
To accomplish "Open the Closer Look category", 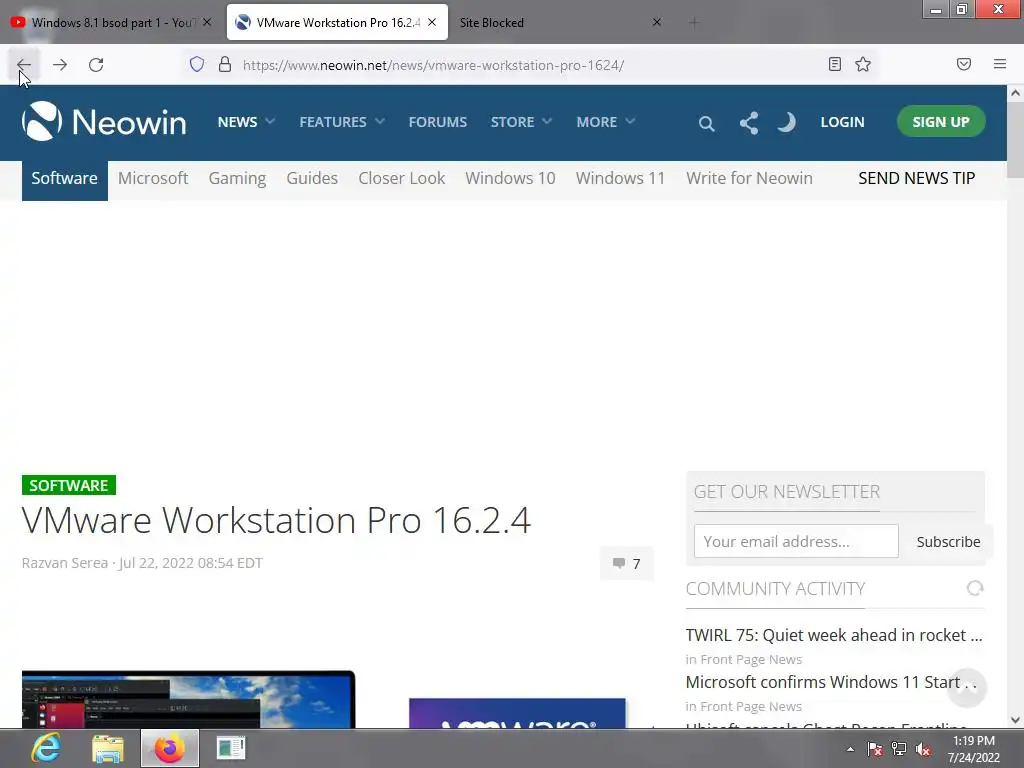I will [402, 178].
